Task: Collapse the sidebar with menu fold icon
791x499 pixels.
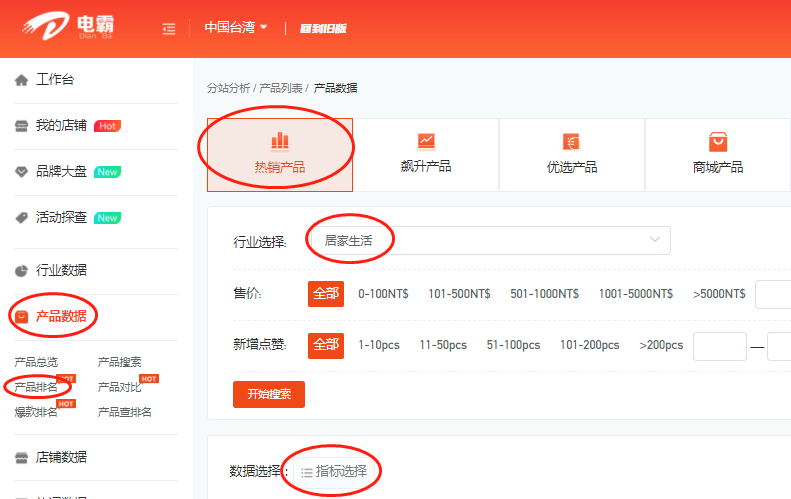Action: tap(169, 29)
